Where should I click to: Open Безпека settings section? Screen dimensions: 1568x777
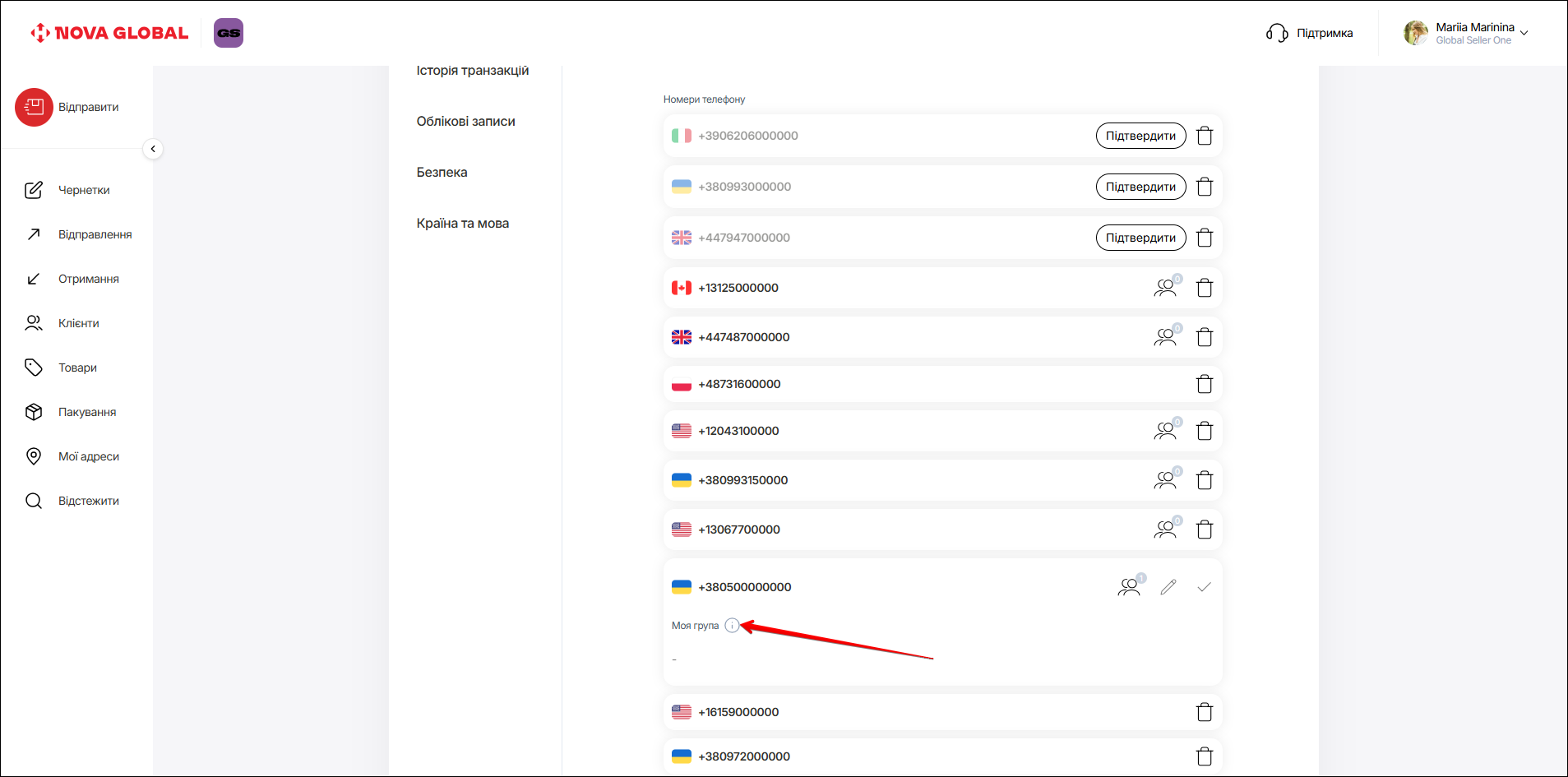[x=442, y=173]
